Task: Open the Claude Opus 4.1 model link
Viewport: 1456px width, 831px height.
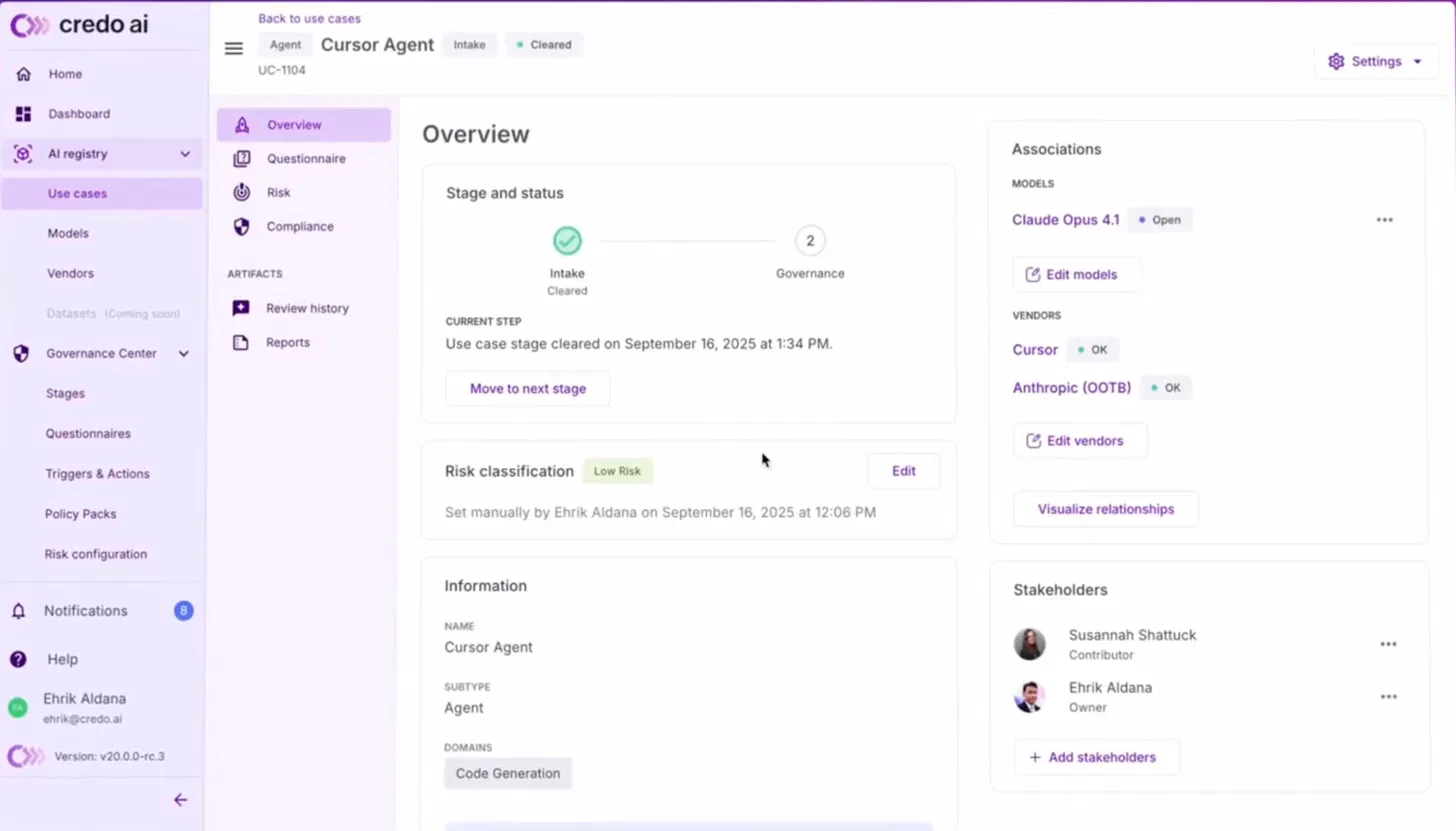Action: click(x=1065, y=220)
